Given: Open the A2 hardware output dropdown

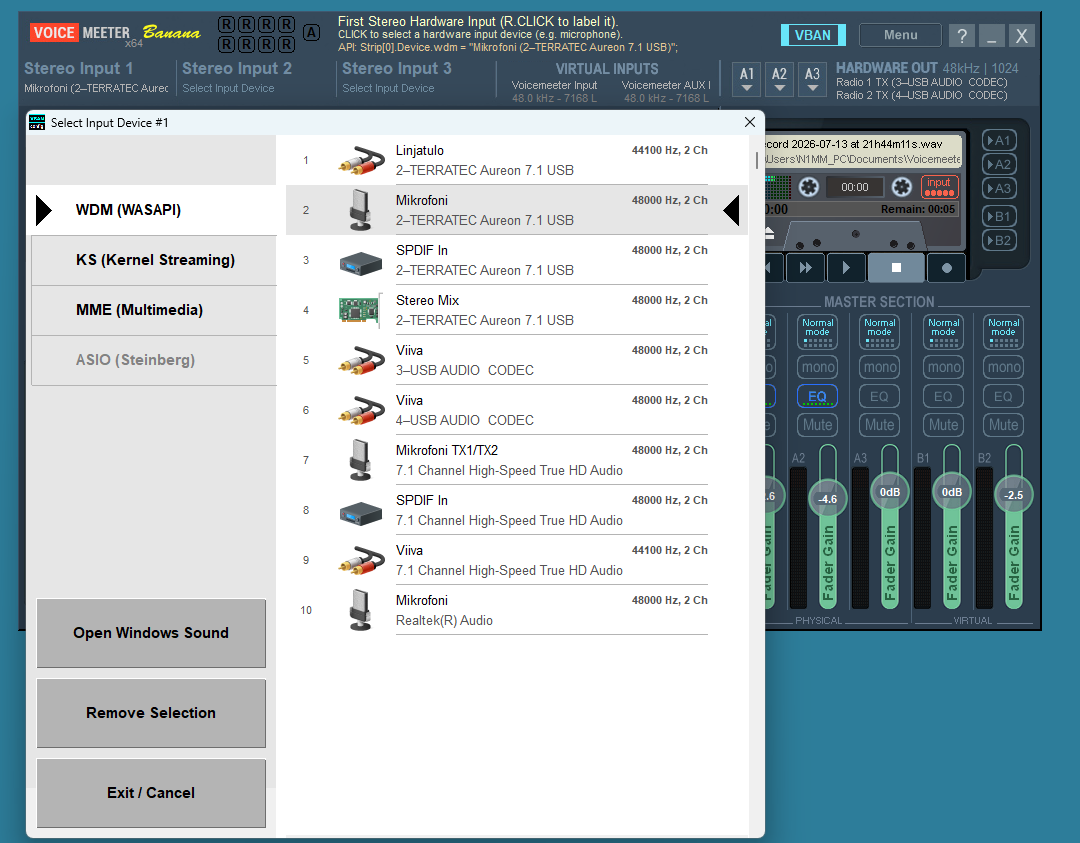Looking at the screenshot, I should (x=779, y=79).
